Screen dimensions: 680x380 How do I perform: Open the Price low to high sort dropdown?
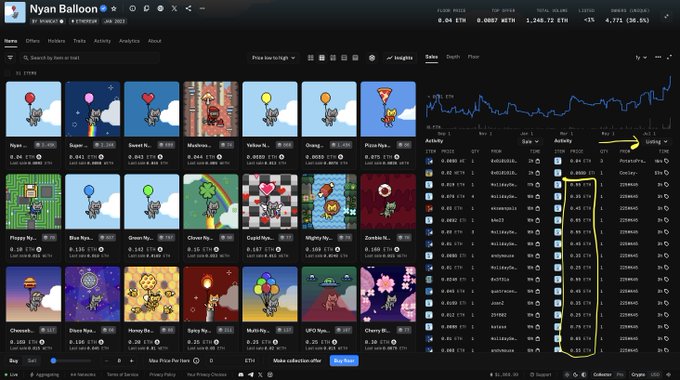273,58
